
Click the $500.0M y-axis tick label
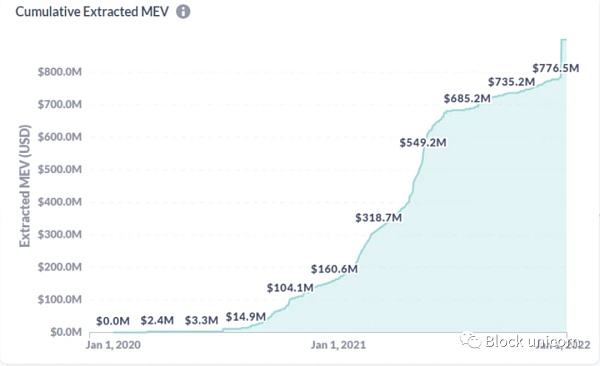click(60, 169)
